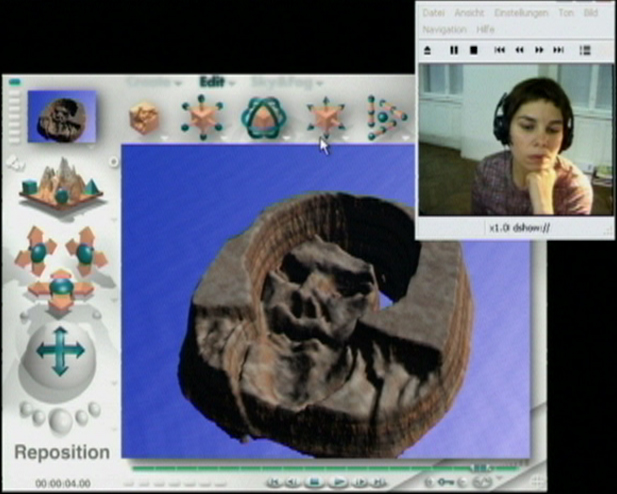Click the Reposition tool in Edit palette
Viewport: 617px width, 494px height.
(x=325, y=118)
